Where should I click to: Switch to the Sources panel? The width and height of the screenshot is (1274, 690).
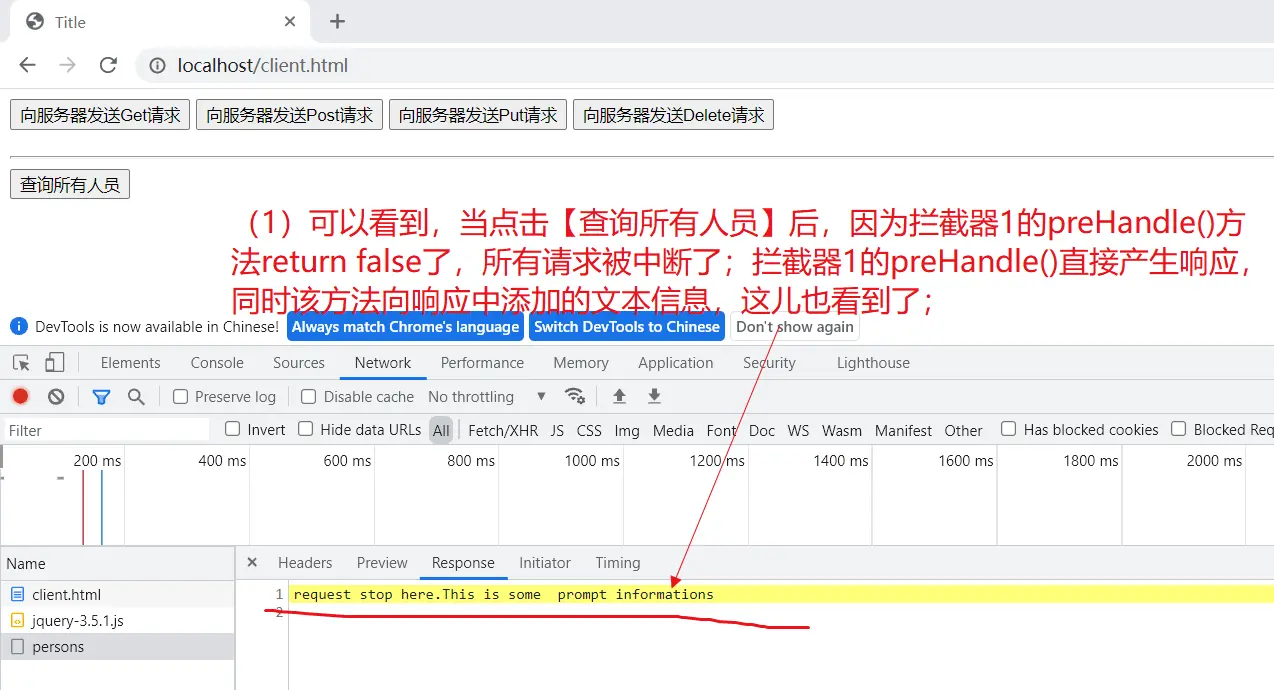tap(299, 363)
